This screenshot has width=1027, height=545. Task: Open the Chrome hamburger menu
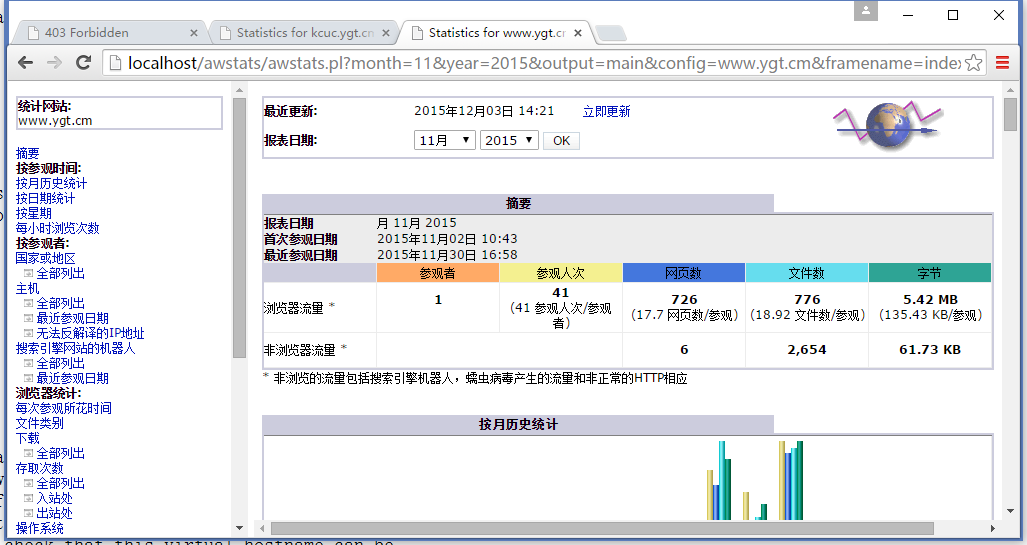(x=1003, y=63)
